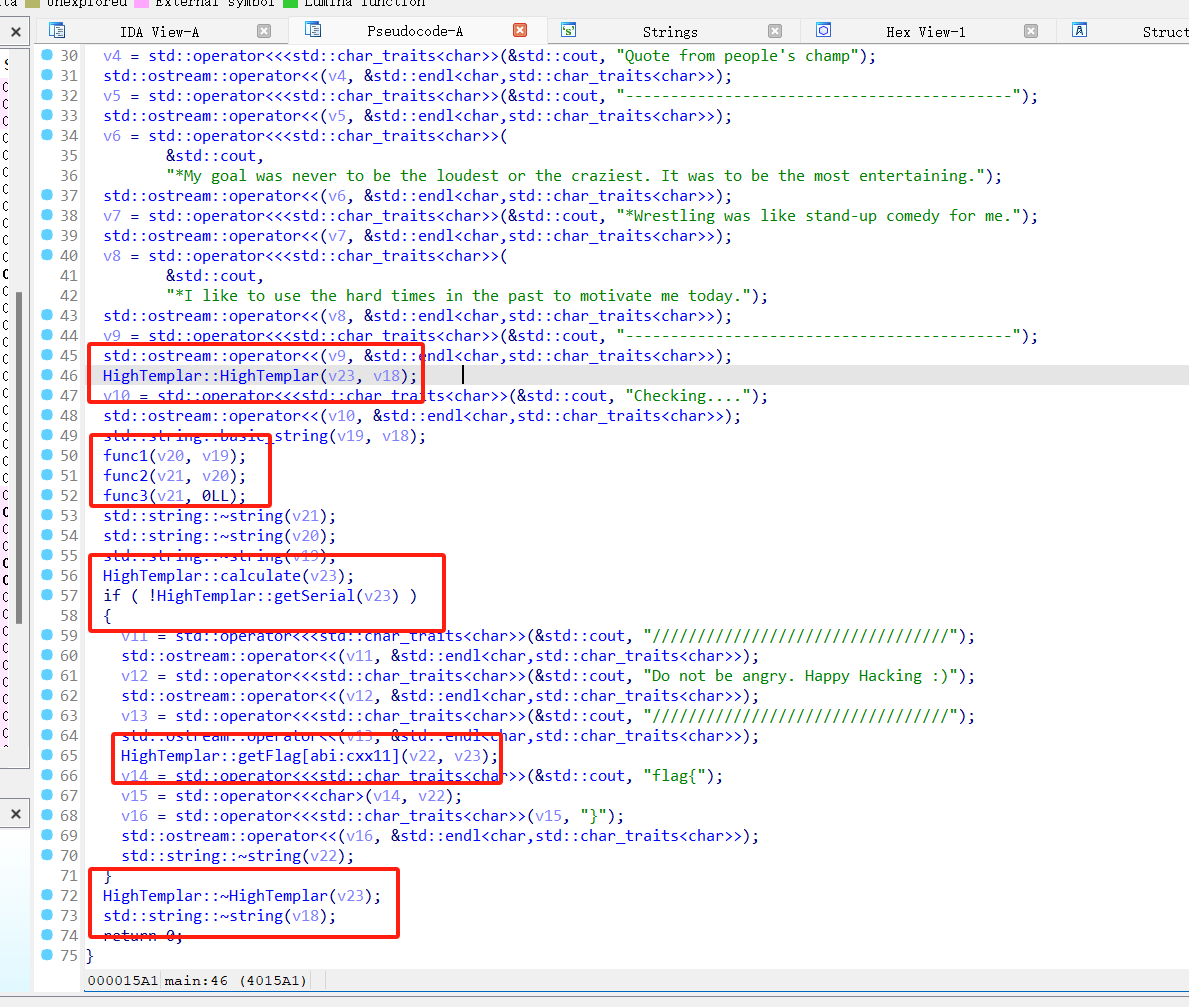Toggle breakpoint dot on line 56

point(47,575)
